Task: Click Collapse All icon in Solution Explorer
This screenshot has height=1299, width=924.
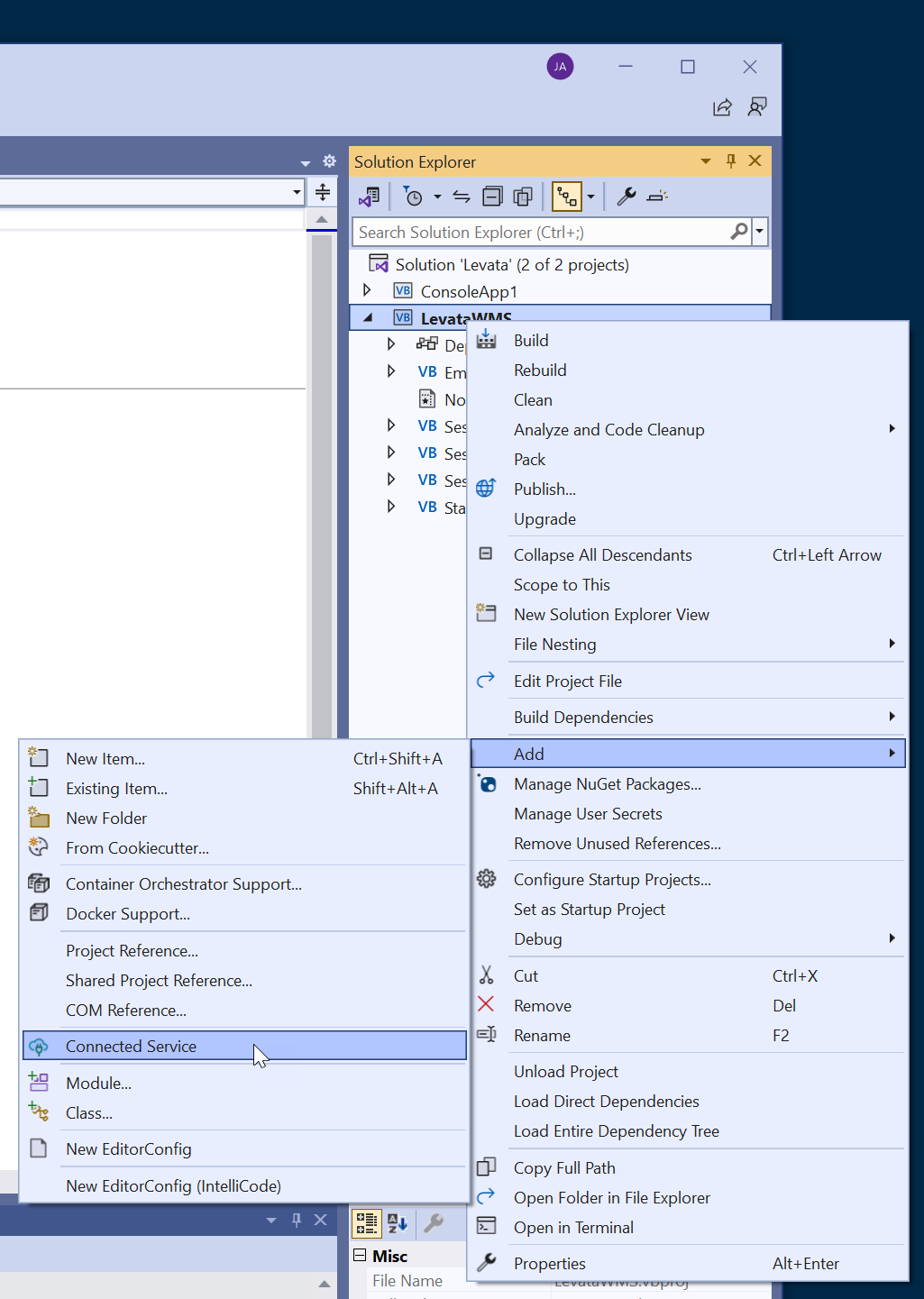Action: point(492,197)
